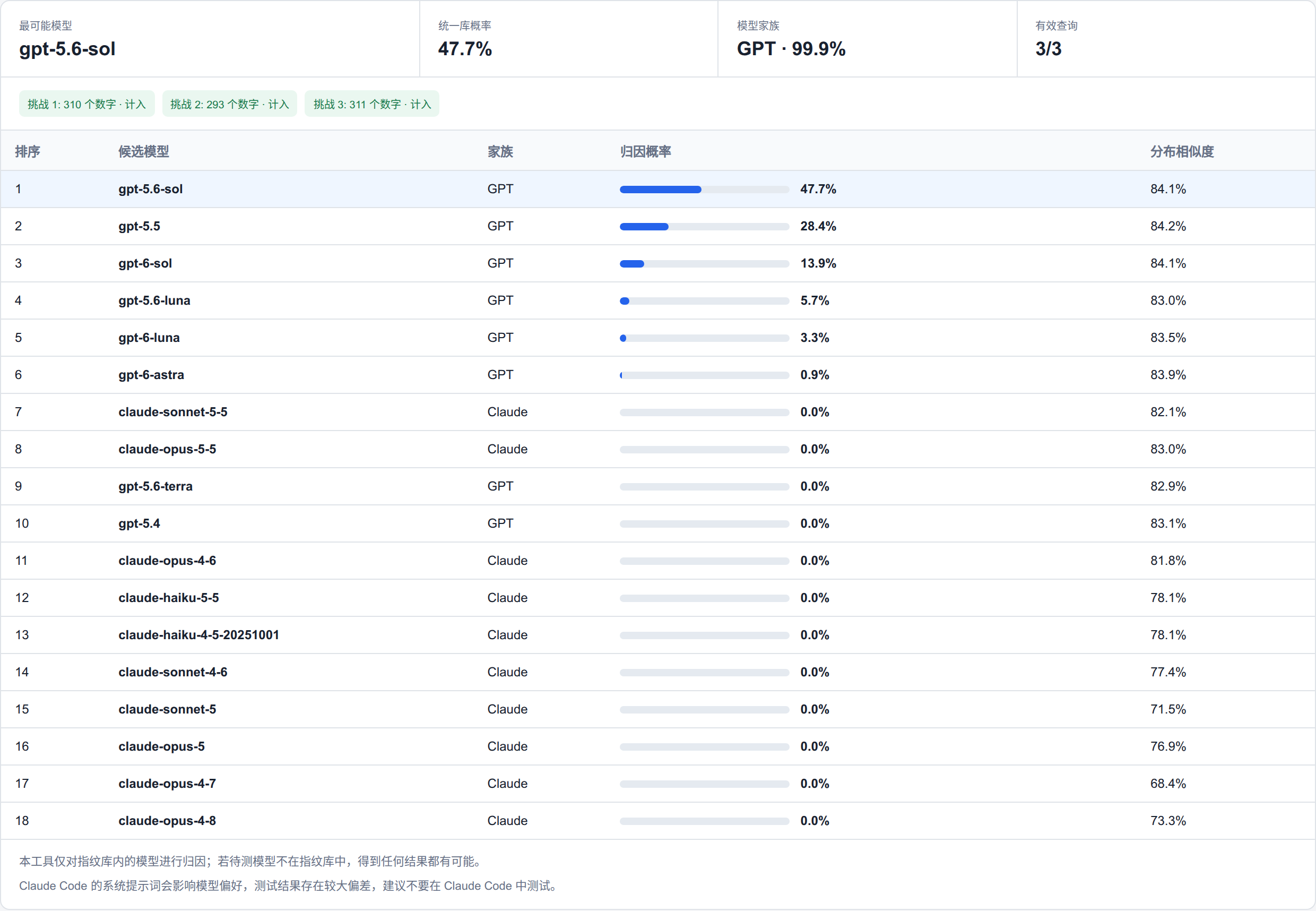
Task: Select the gpt-5.6-sol row in the table
Action: [x=657, y=189]
